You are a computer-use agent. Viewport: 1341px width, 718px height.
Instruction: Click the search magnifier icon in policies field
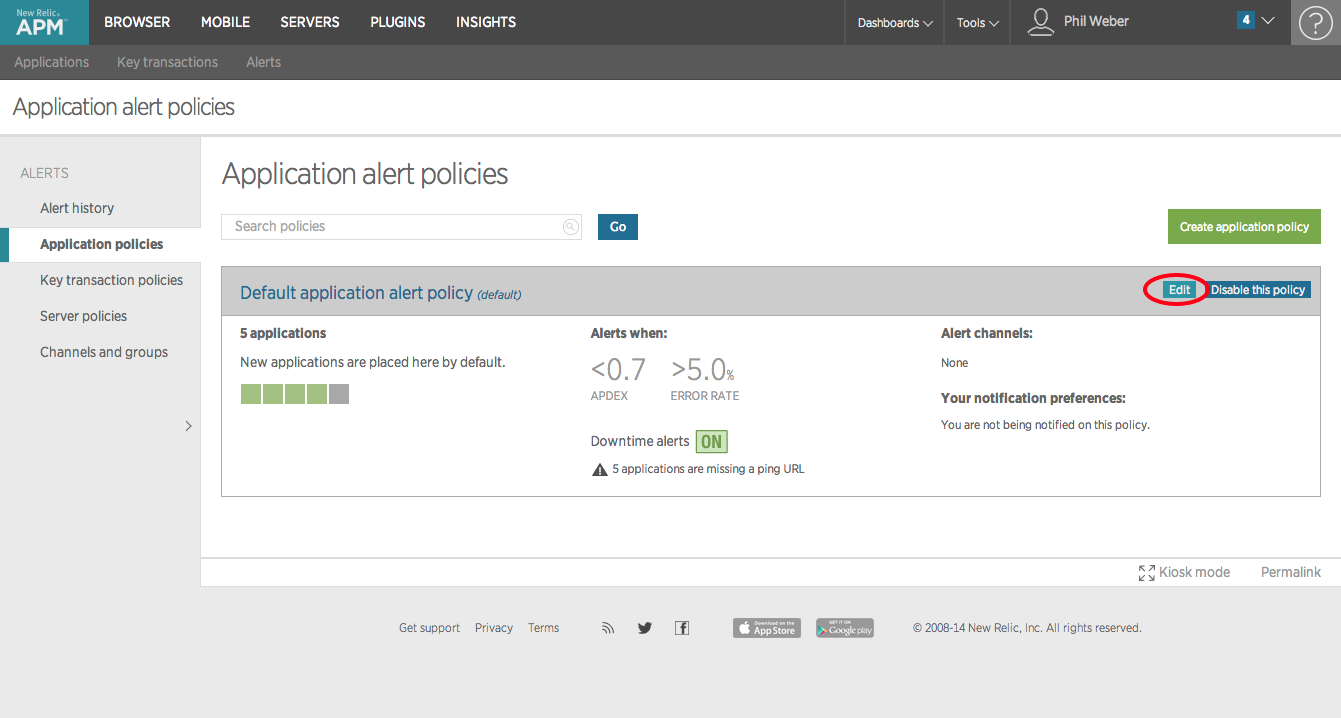click(570, 227)
